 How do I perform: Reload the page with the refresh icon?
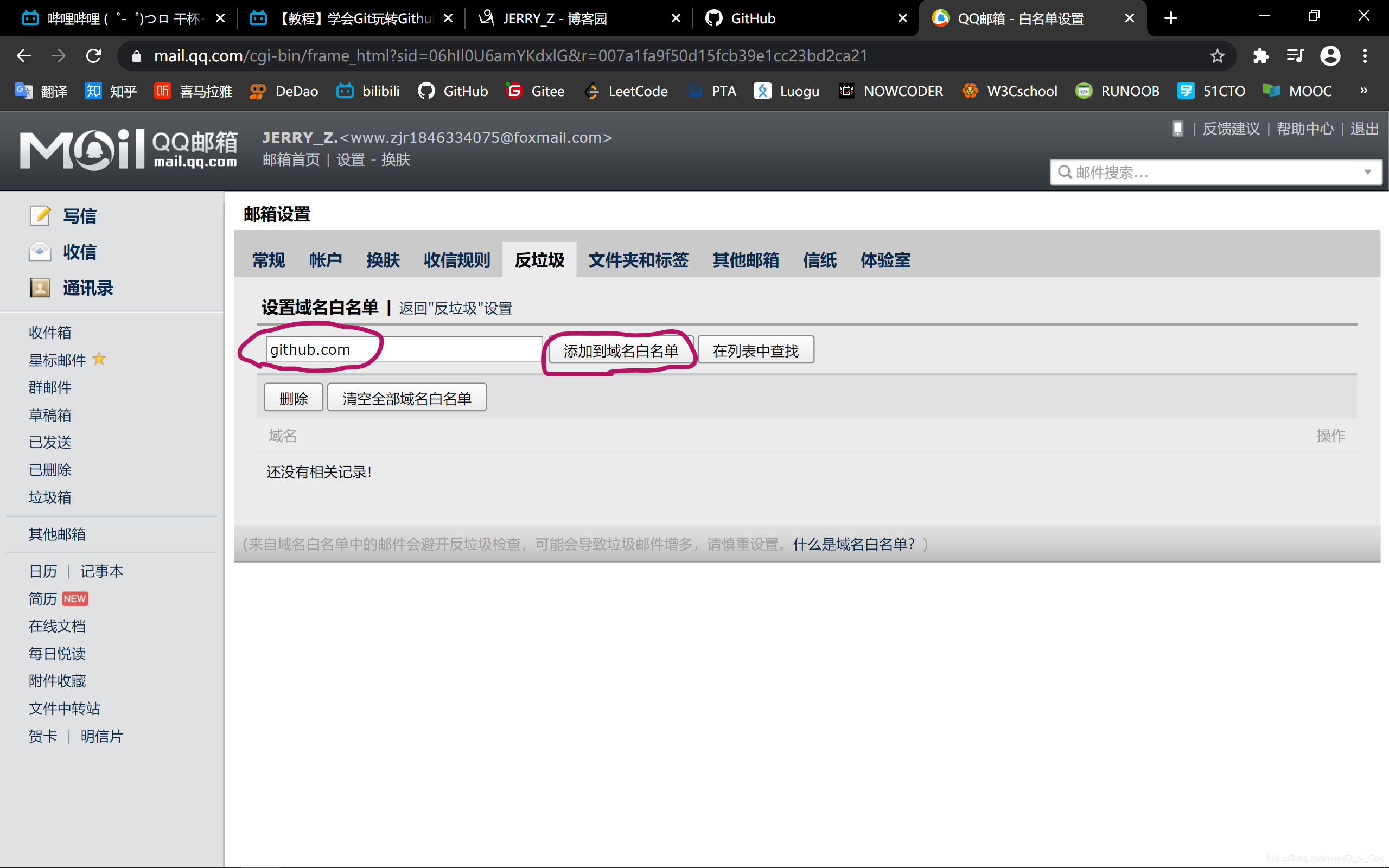click(93, 56)
